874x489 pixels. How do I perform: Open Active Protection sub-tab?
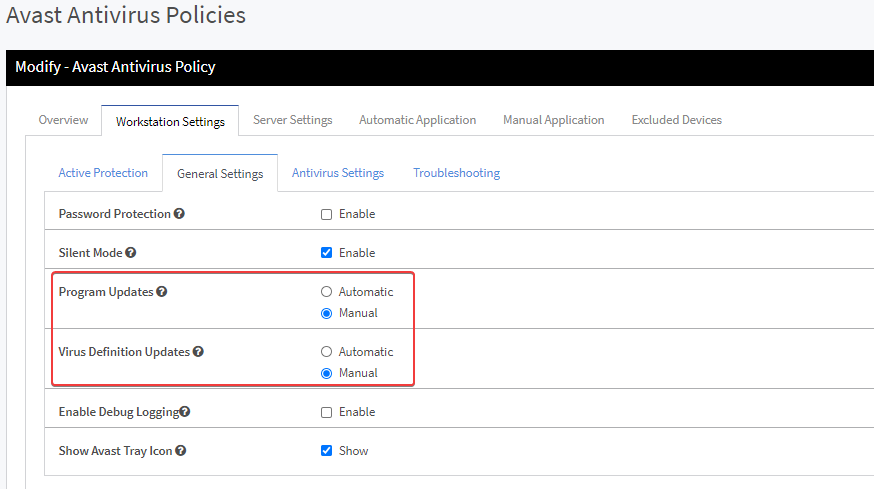[103, 173]
